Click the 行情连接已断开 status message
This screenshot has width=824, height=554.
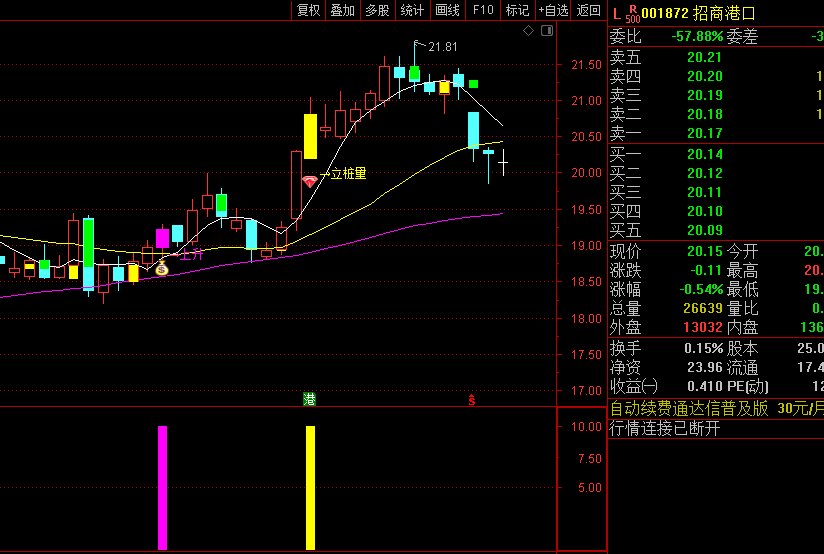[664, 428]
